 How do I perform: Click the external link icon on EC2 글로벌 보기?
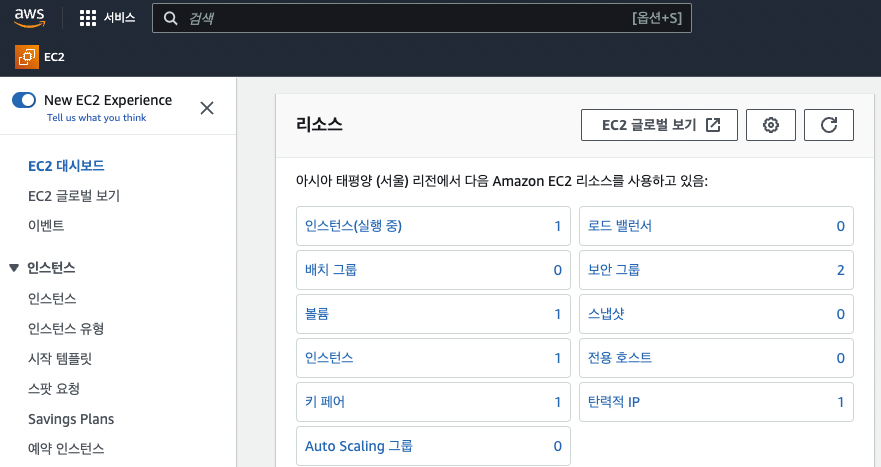click(713, 125)
